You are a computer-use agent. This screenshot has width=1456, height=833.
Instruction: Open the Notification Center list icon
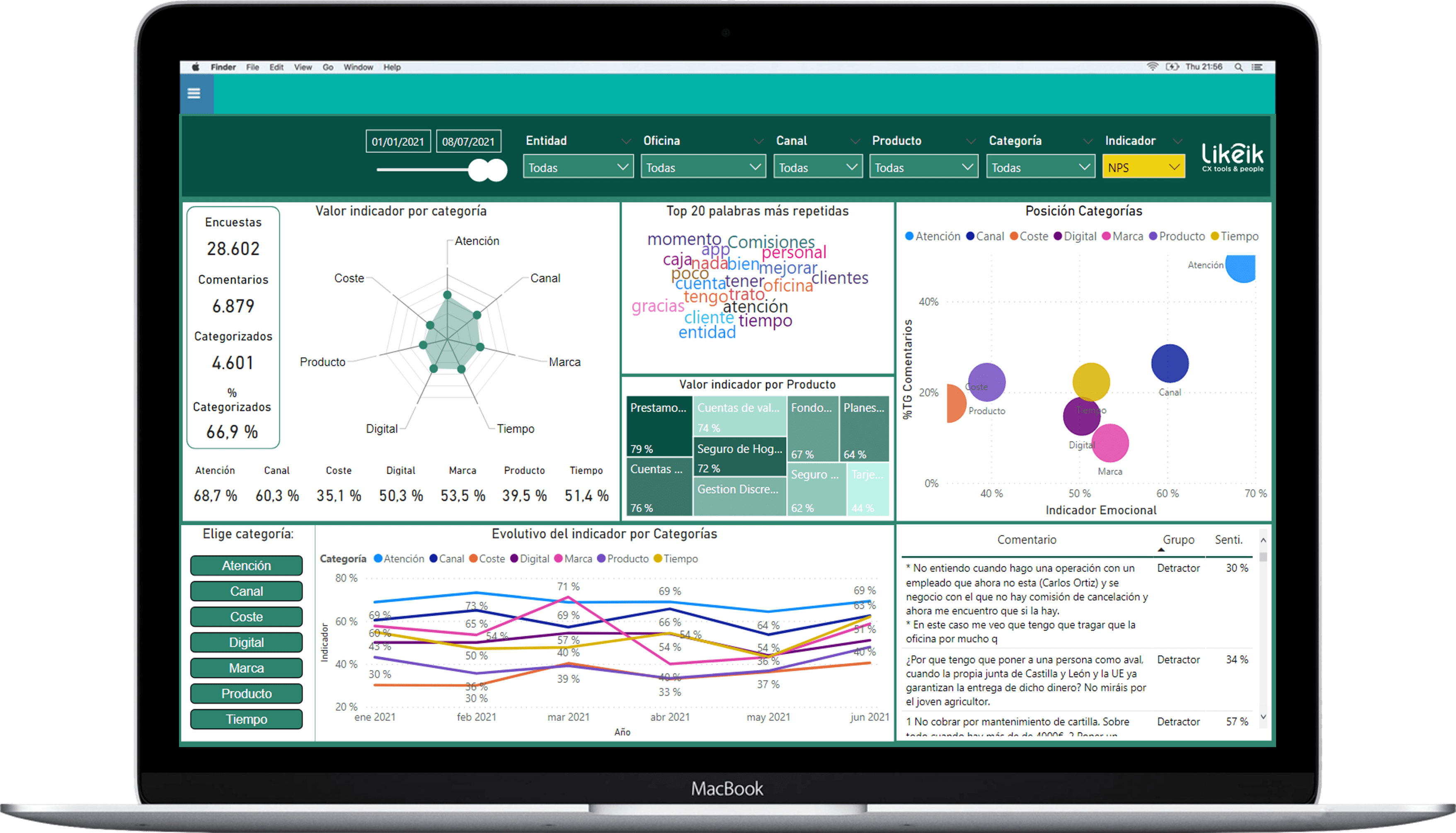click(x=1257, y=67)
